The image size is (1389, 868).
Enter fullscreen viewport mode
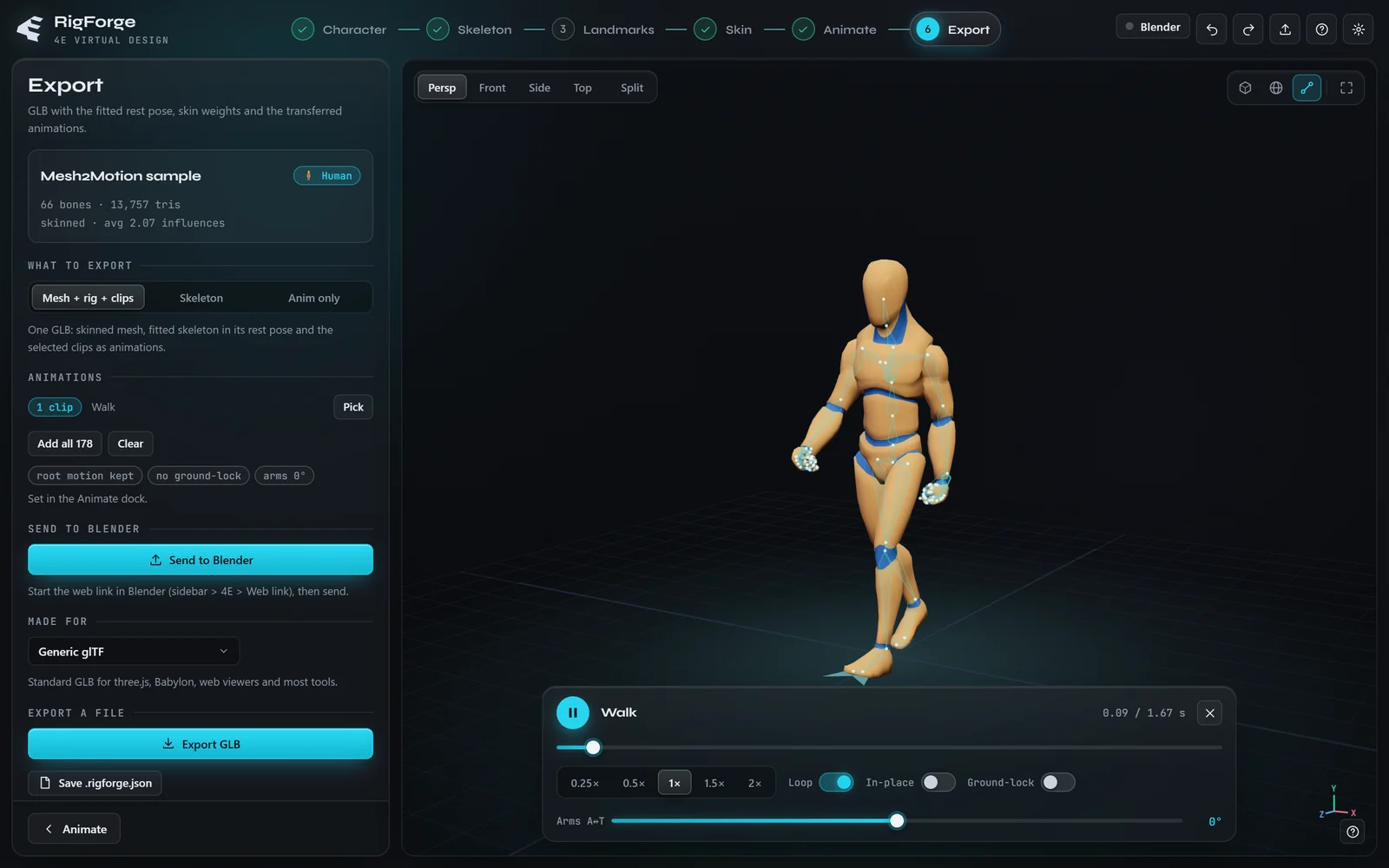1346,88
